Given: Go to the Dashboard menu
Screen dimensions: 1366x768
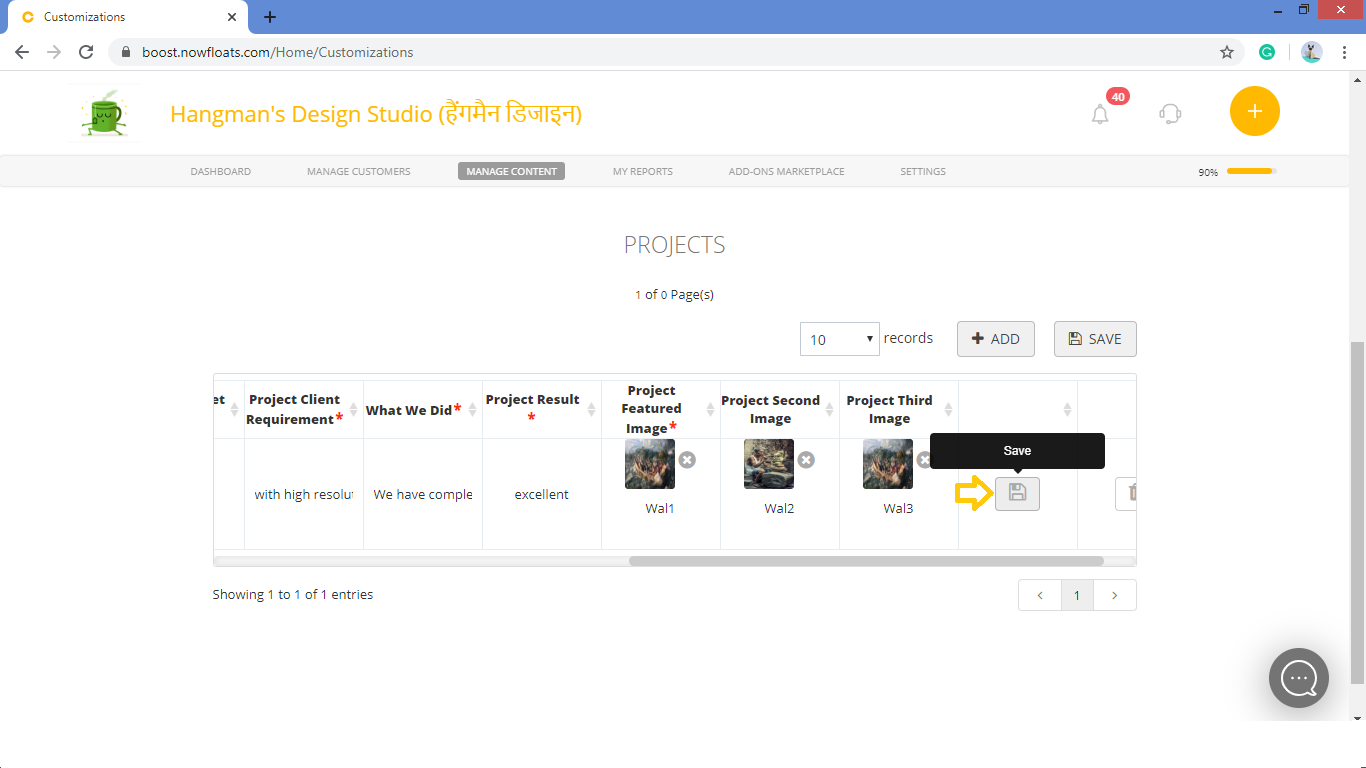Looking at the screenshot, I should 221,171.
